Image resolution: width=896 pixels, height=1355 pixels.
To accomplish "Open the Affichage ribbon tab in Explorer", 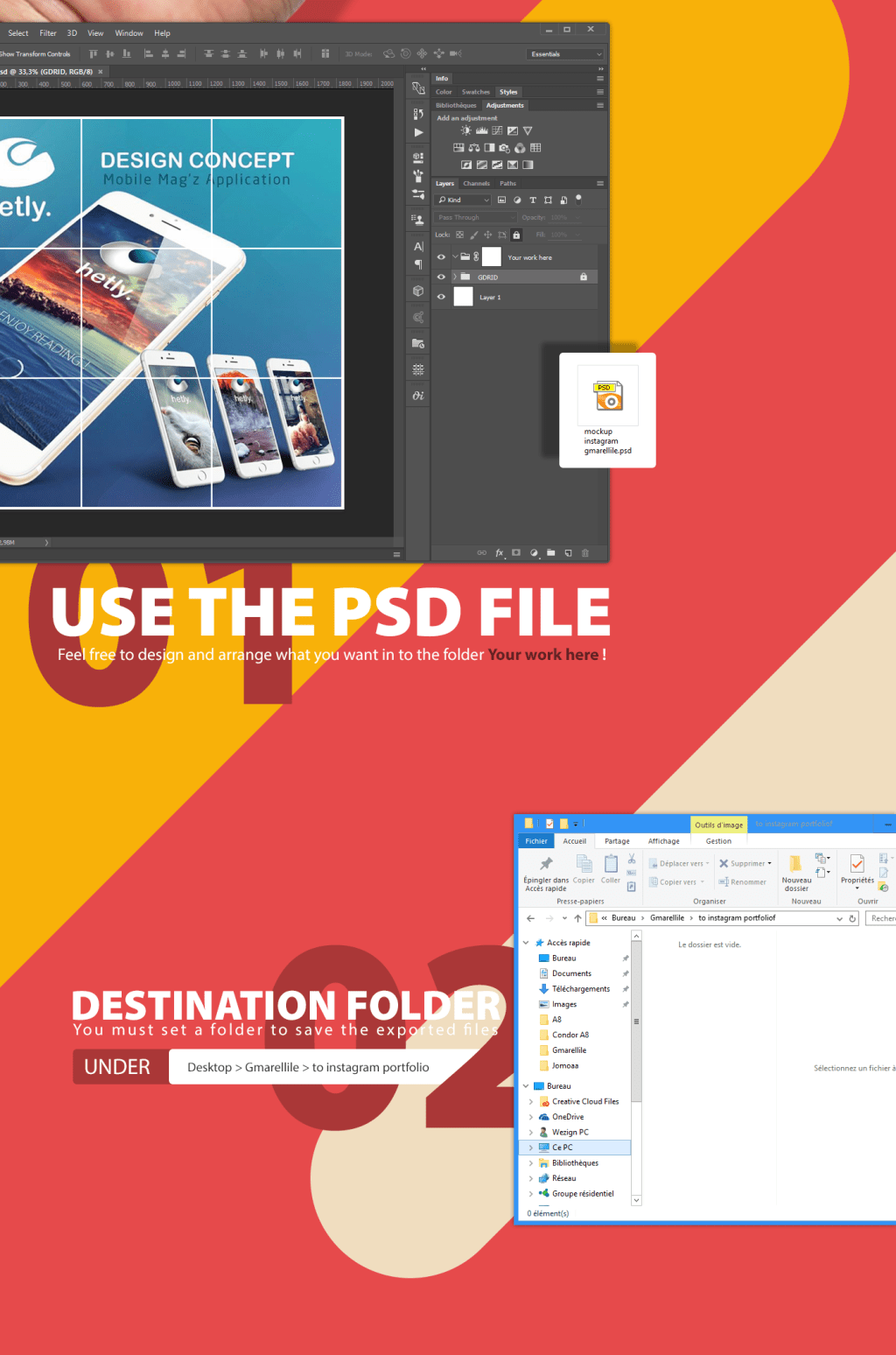I will (x=664, y=840).
